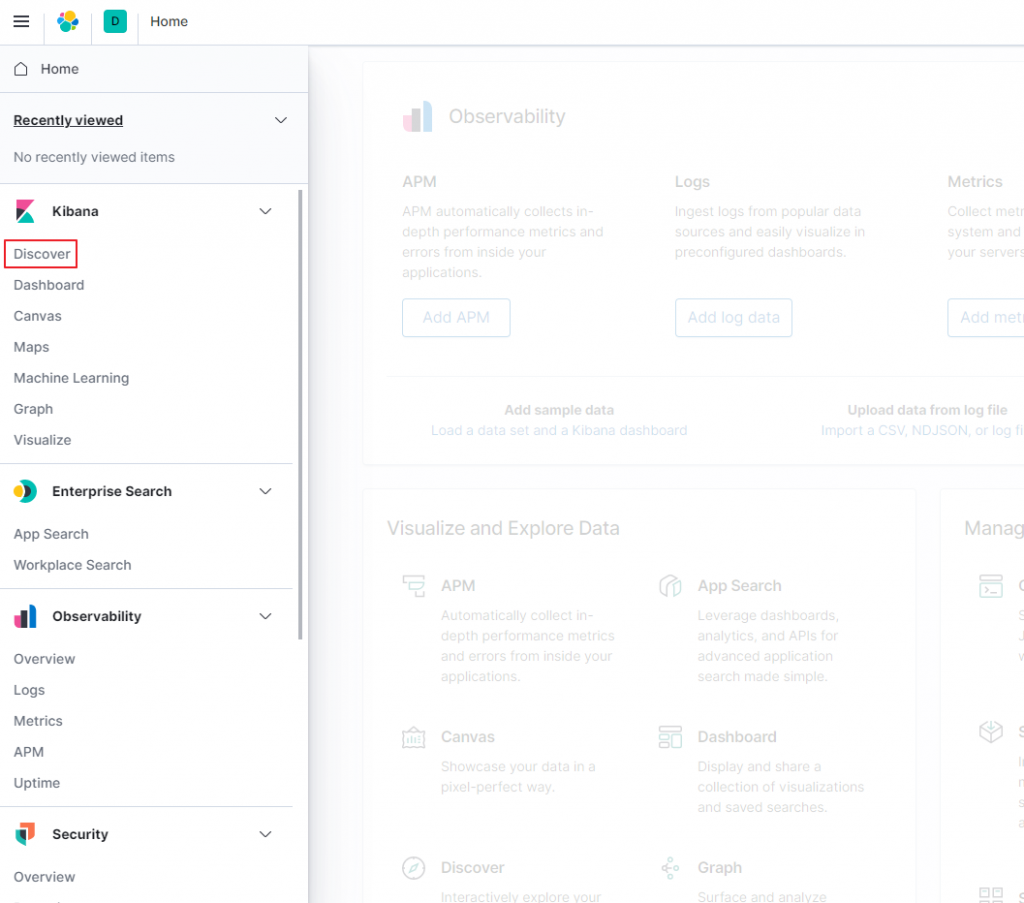Image resolution: width=1024 pixels, height=903 pixels.
Task: Click the Observability bar chart icon in main panel
Action: point(417,116)
